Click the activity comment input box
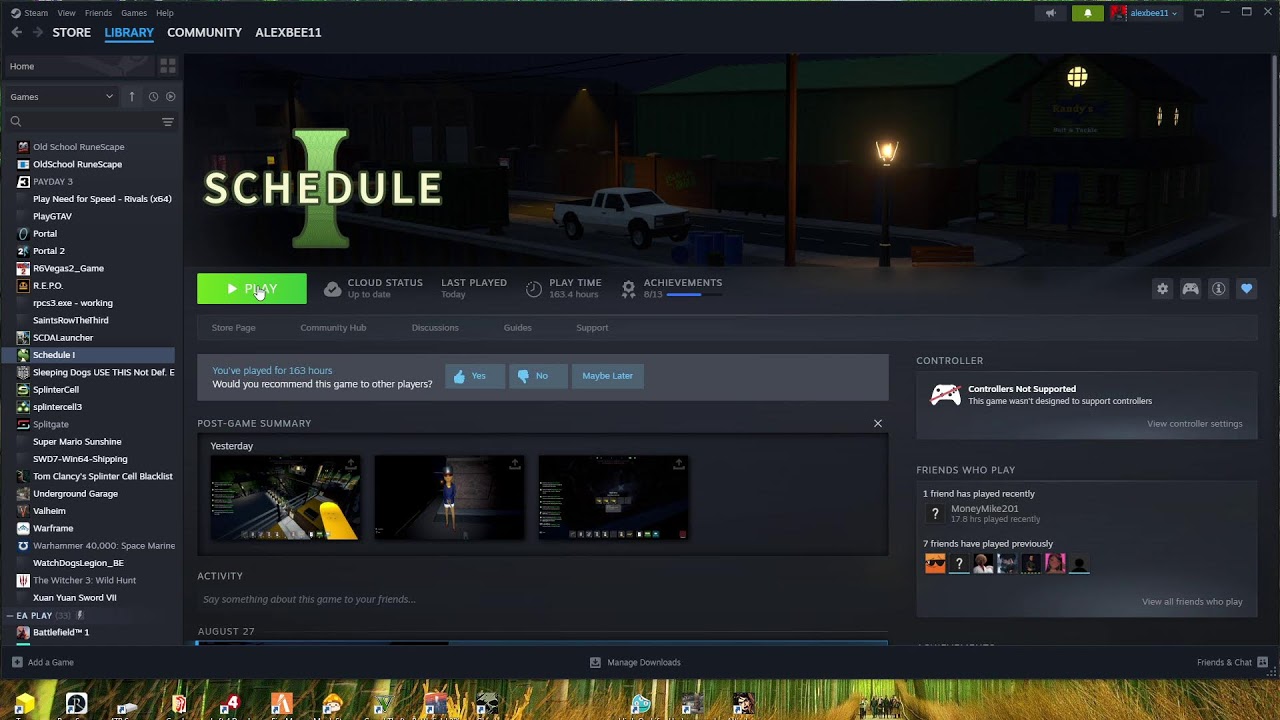The width and height of the screenshot is (1280, 720). click(x=540, y=599)
